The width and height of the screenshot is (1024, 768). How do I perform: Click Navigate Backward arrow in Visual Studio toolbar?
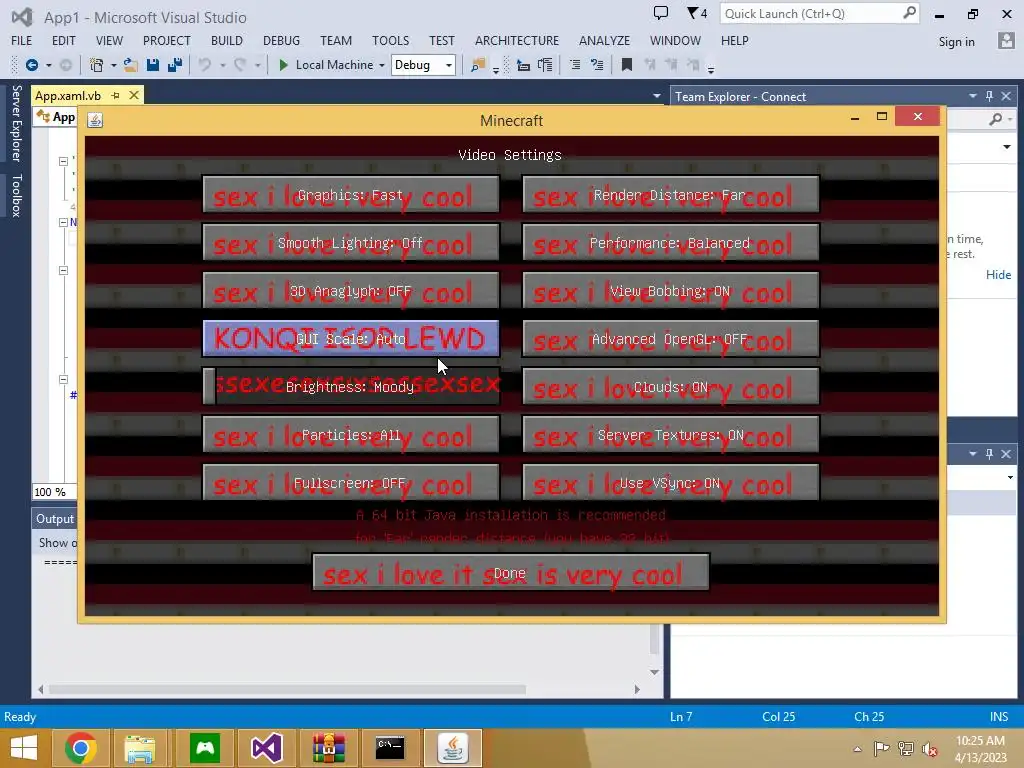tap(31, 65)
